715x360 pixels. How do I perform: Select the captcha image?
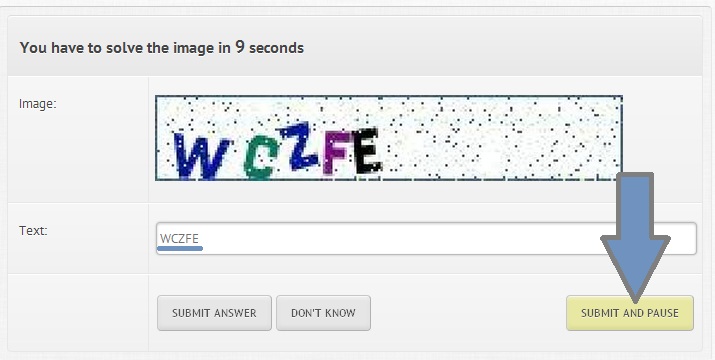click(x=389, y=138)
